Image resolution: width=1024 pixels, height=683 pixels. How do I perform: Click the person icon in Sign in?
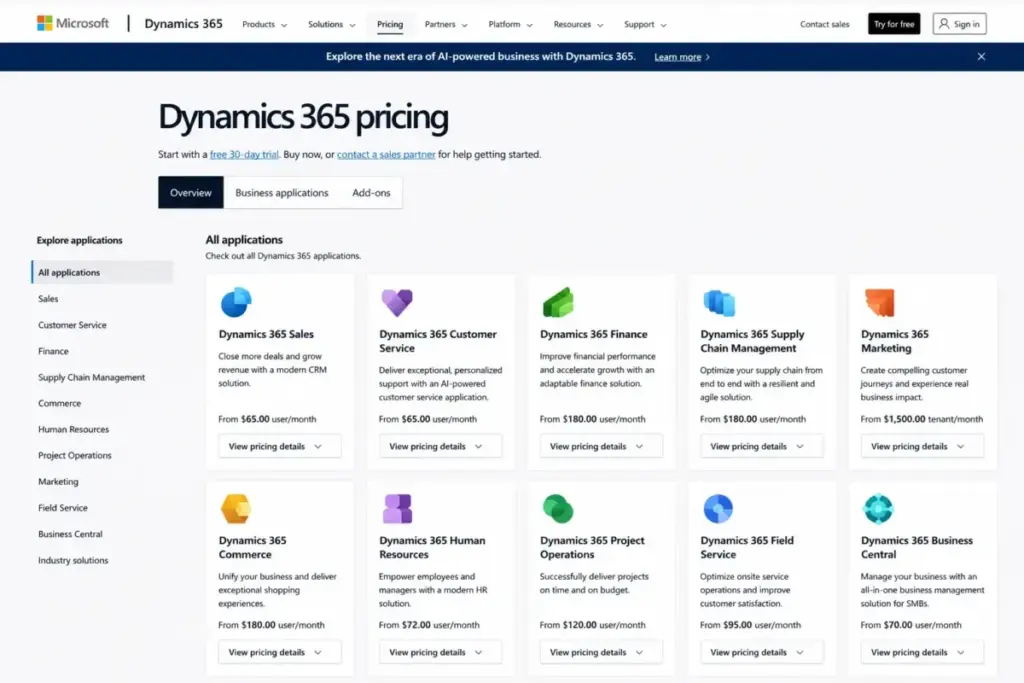pyautogui.click(x=944, y=24)
